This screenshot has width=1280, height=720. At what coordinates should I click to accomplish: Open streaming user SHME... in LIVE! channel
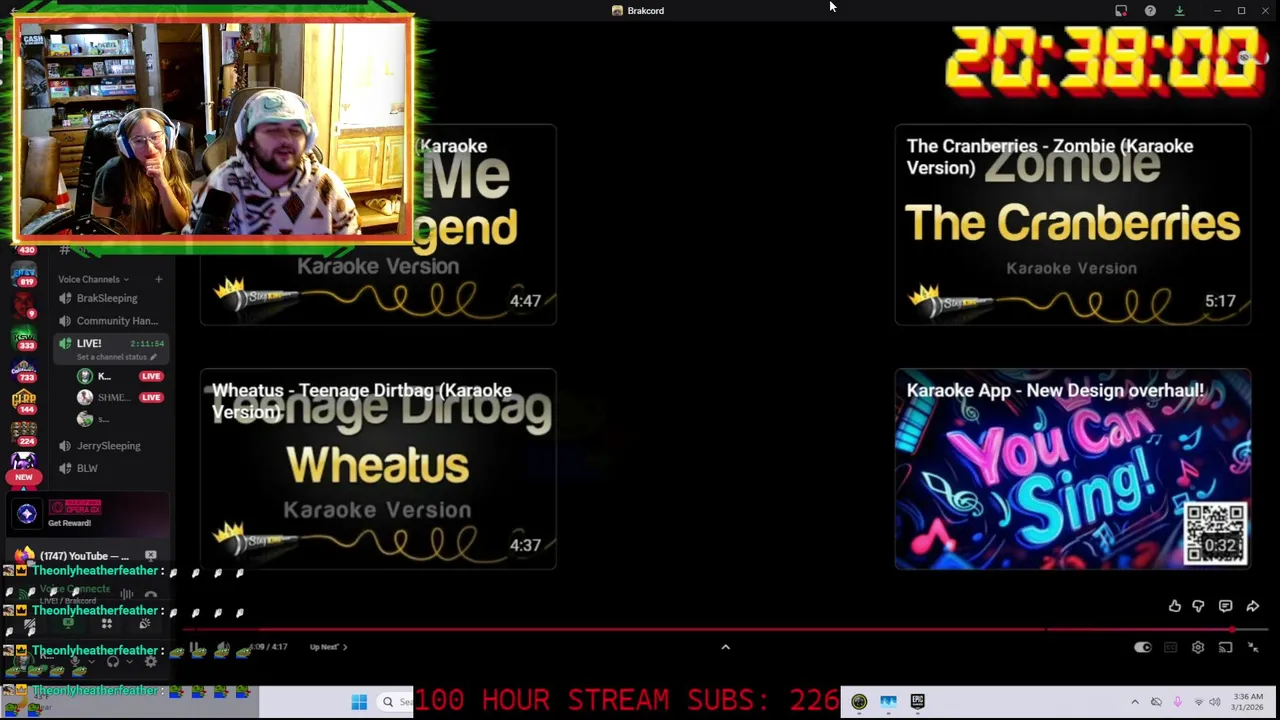(x=118, y=397)
